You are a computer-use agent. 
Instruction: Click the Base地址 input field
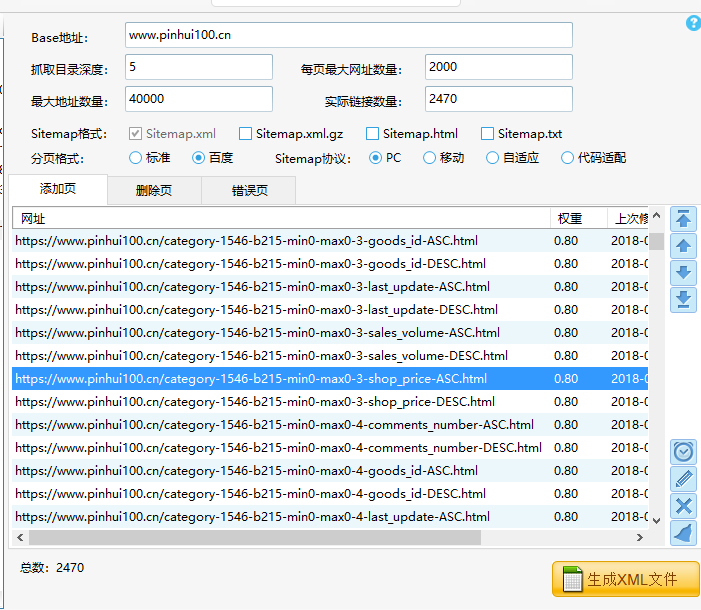pyautogui.click(x=348, y=35)
